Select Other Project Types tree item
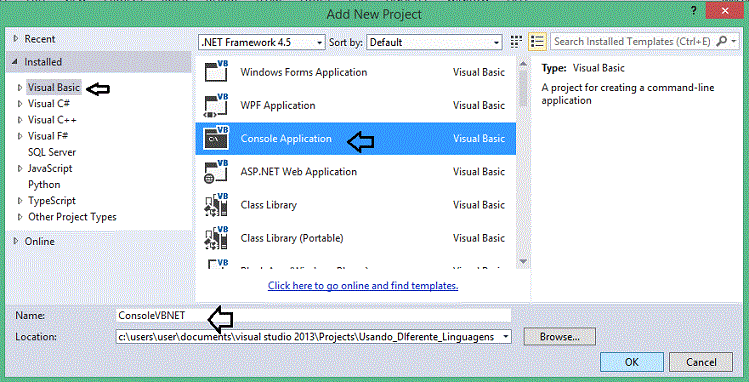Screen dimensions: 749x382 72,217
